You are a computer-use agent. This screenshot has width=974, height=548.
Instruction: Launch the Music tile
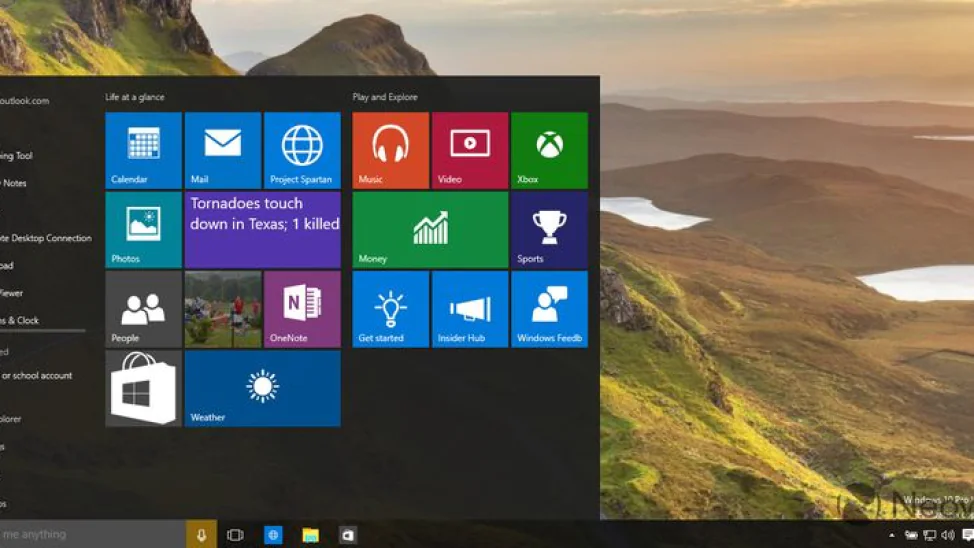(x=391, y=150)
